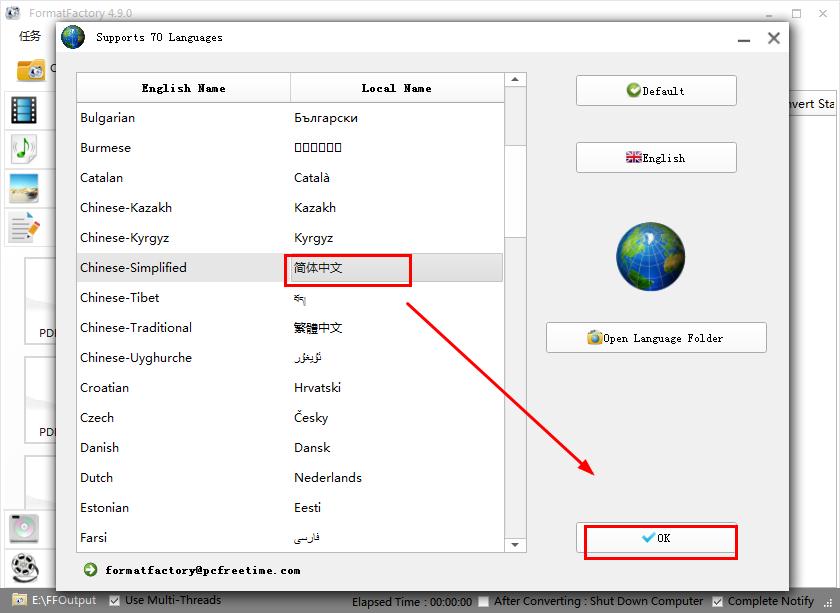Click the language list scrollbar thumb
Viewport: 840px width, 613px height.
point(515,191)
